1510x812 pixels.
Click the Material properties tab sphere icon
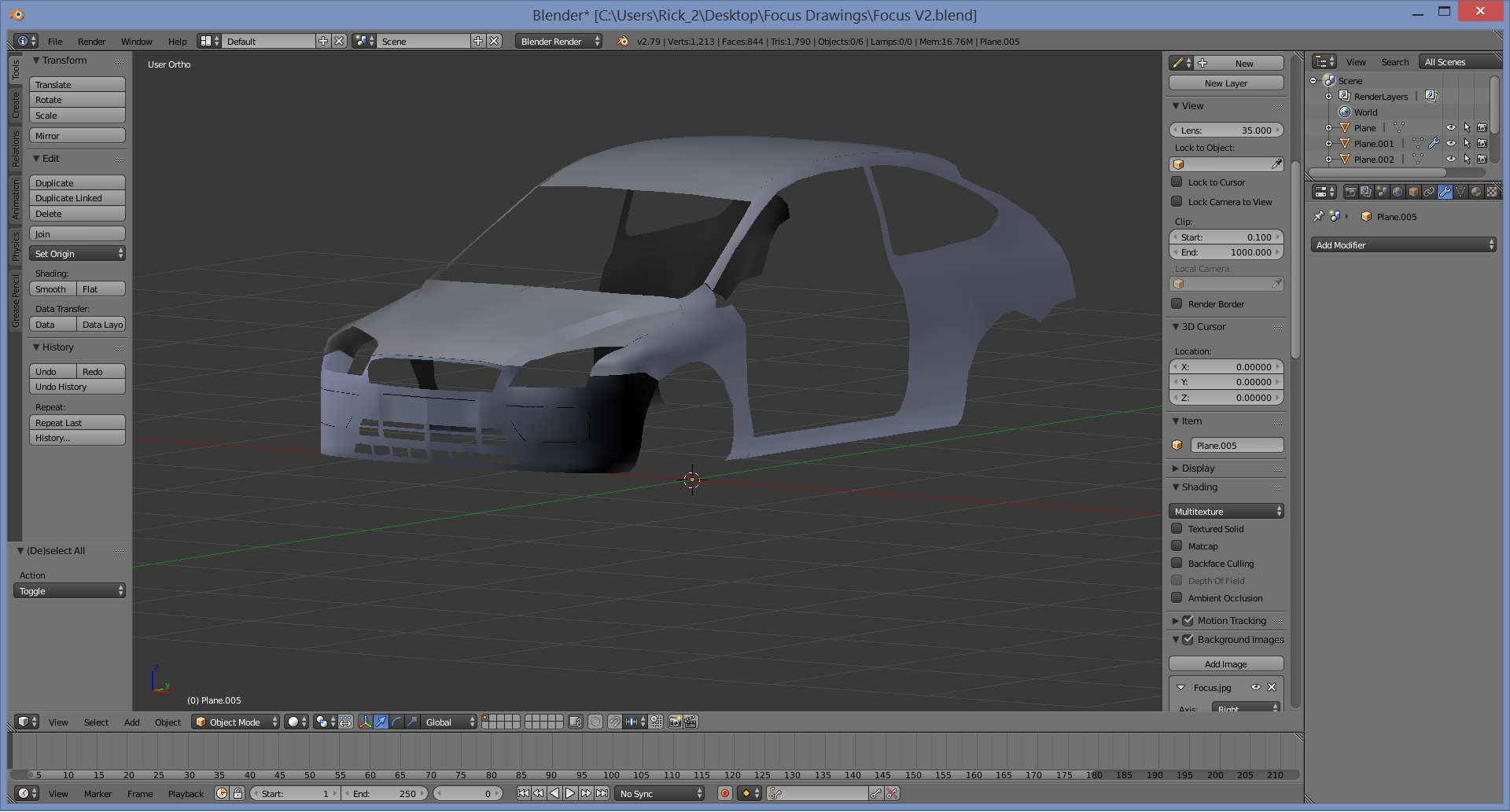coord(1476,192)
